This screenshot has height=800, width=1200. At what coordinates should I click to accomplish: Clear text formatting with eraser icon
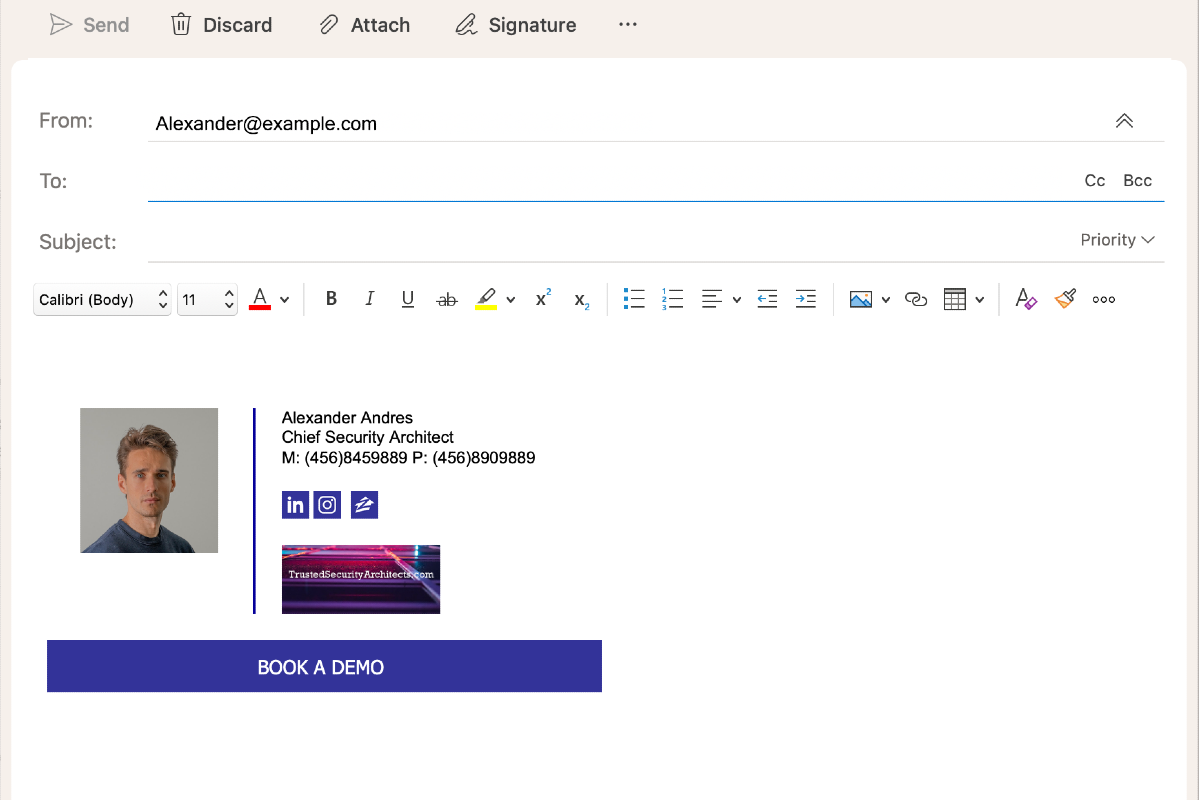[x=1026, y=299]
